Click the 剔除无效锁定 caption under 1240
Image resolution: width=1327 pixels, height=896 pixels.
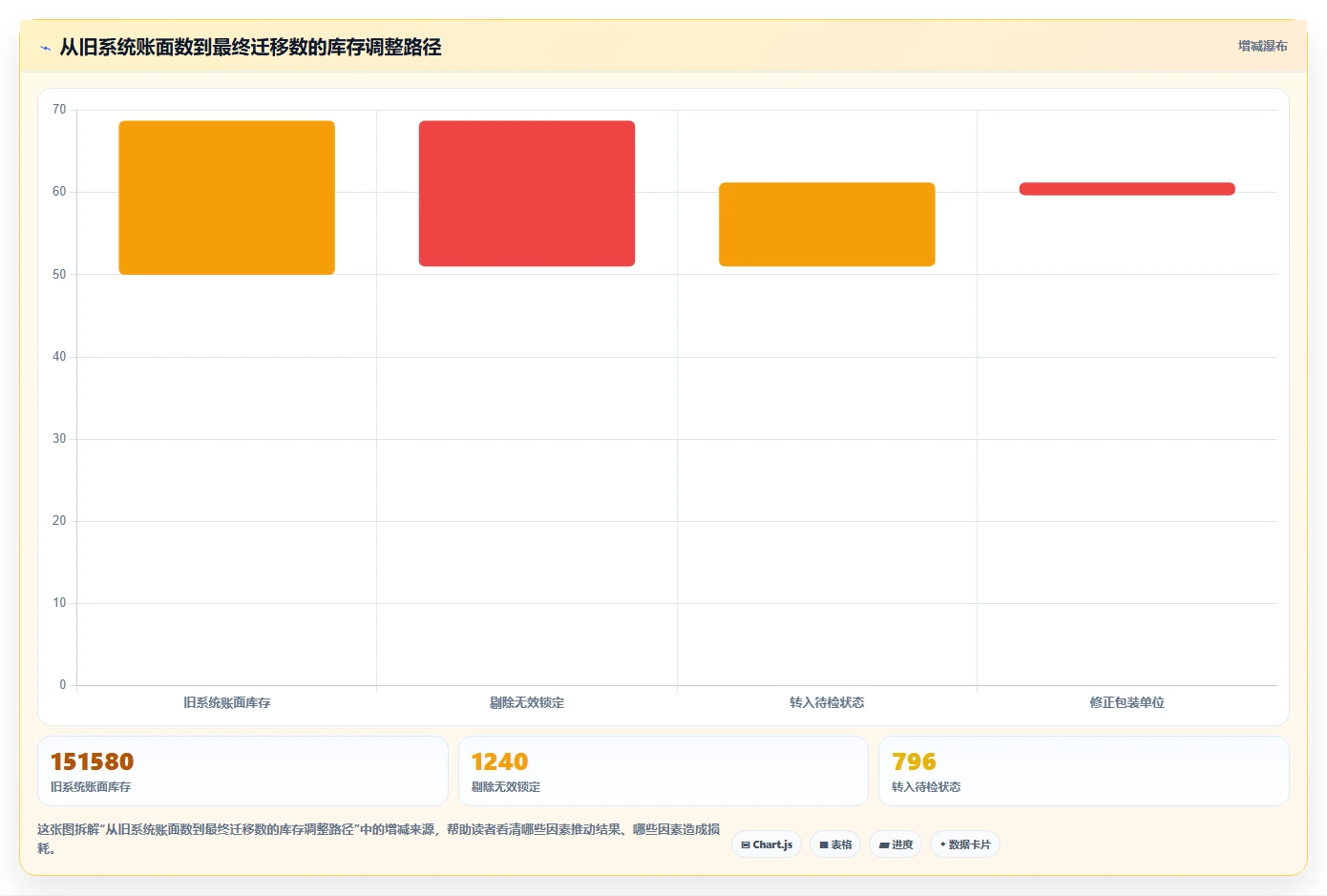pos(506,787)
